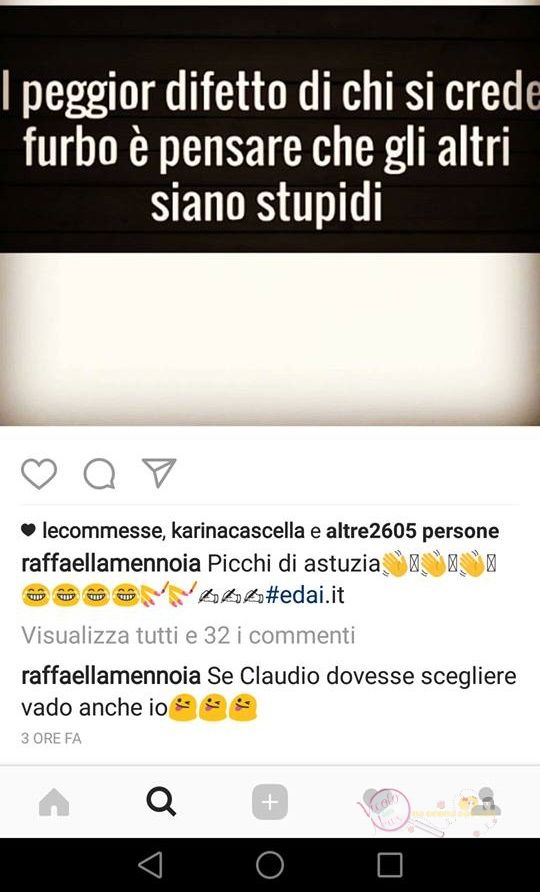The height and width of the screenshot is (892, 540).
Task: Open the #edai hashtag link
Action: point(305,595)
